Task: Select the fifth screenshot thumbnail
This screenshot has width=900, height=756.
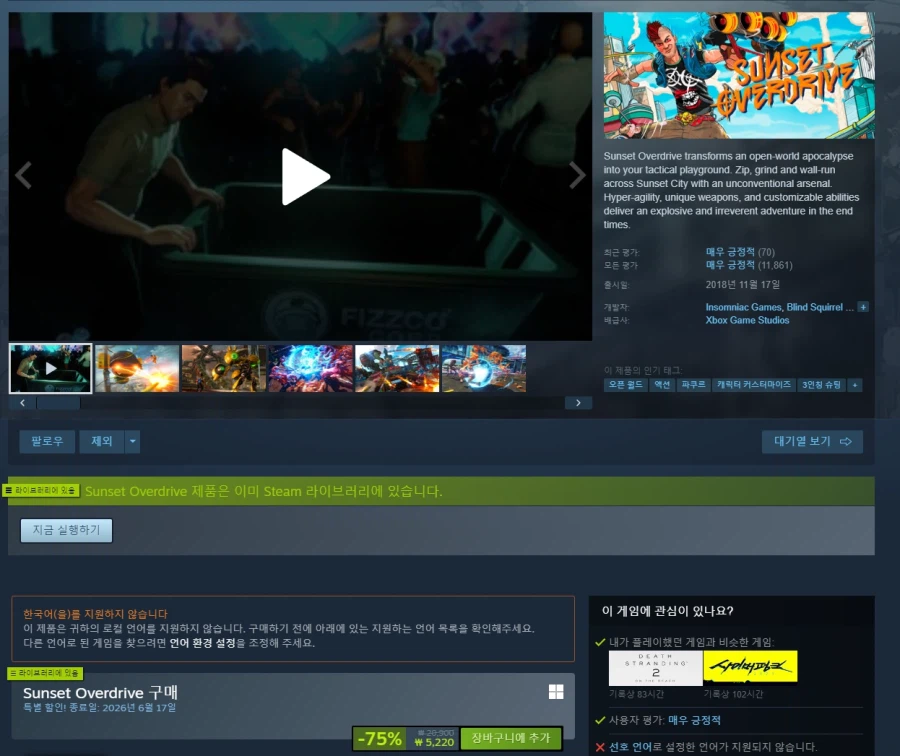Action: pos(397,369)
